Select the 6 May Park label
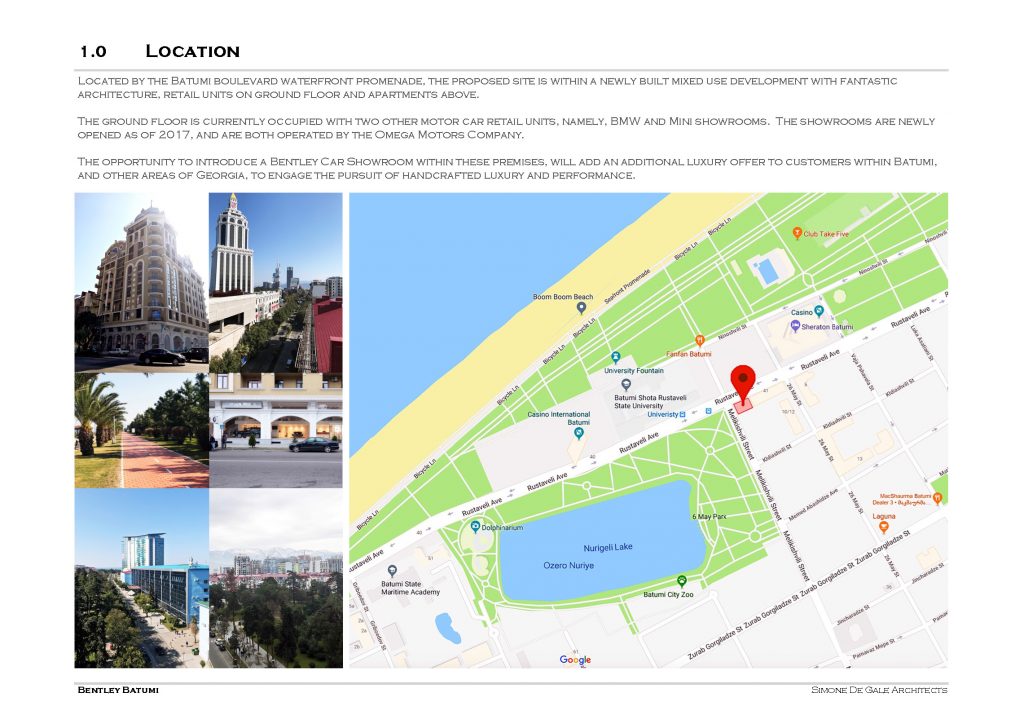 click(709, 516)
